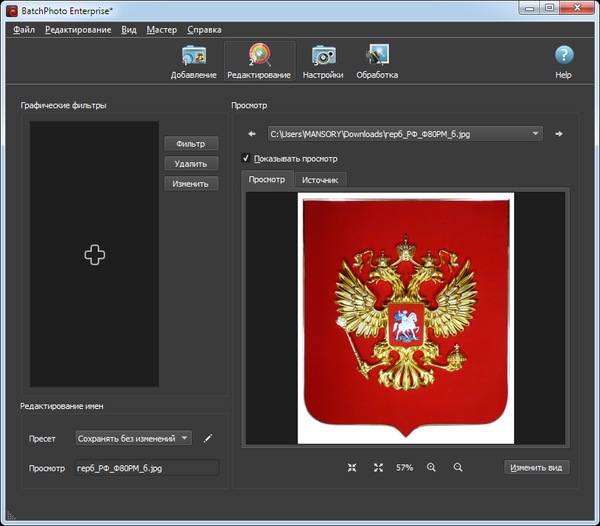Click the zoom out magnifier icon

pos(458,467)
